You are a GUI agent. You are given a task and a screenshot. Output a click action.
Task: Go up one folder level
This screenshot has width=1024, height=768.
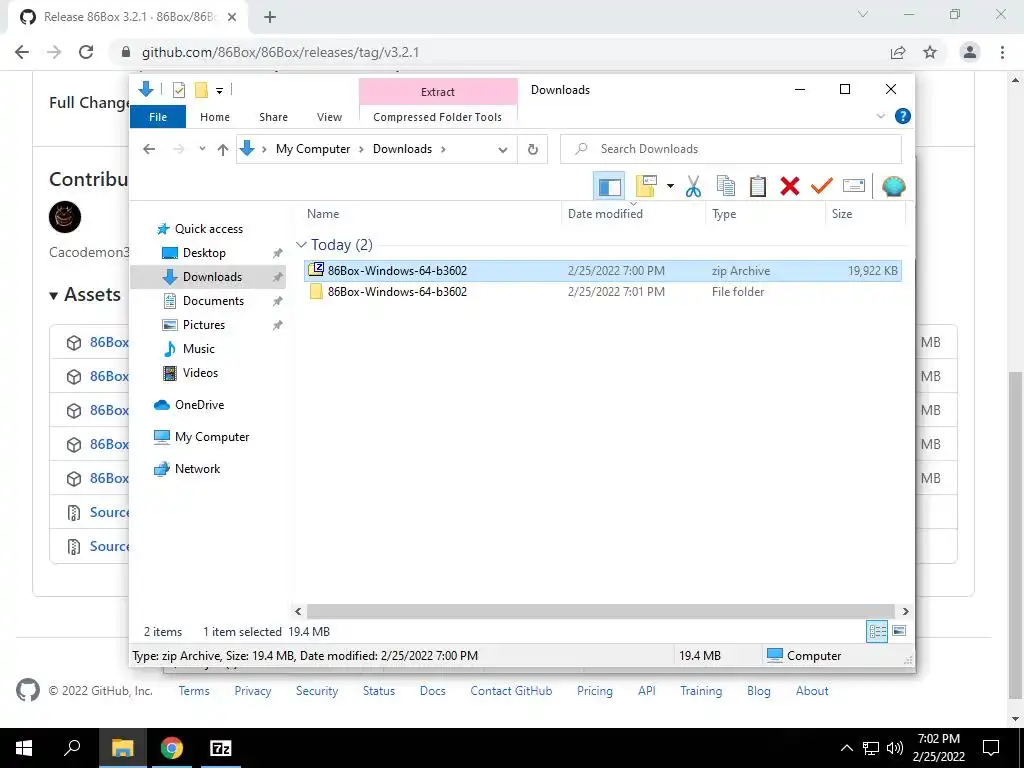tap(223, 150)
